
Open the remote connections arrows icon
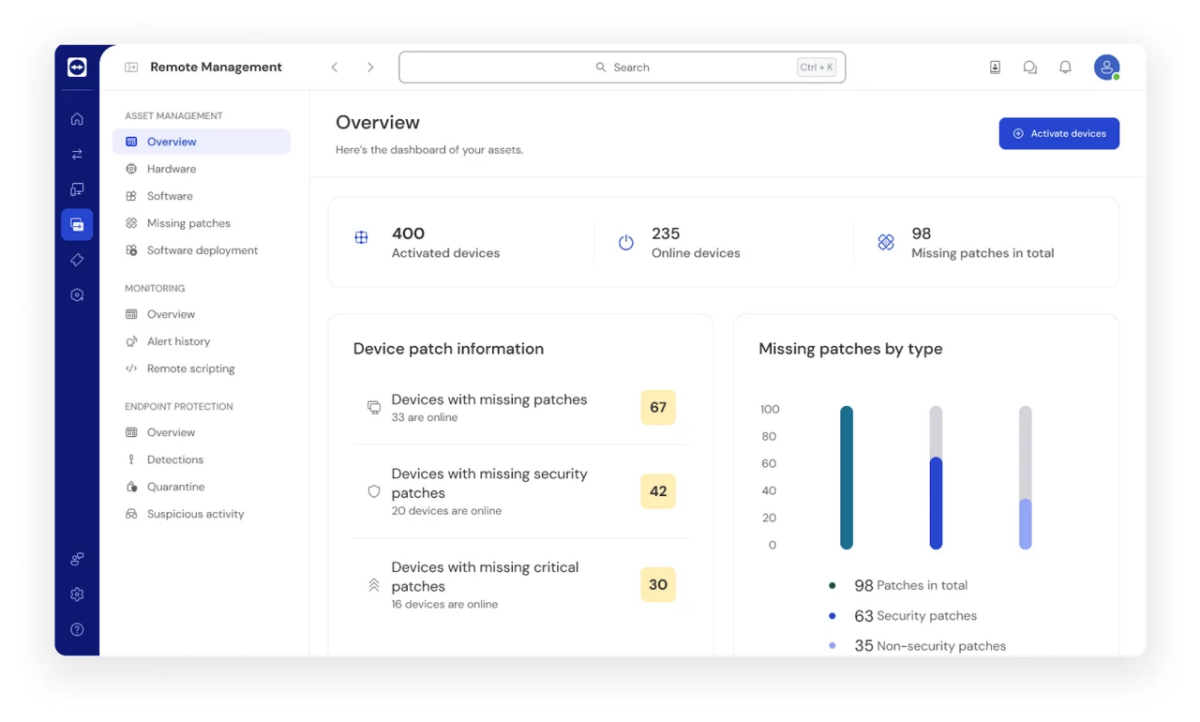pyautogui.click(x=77, y=154)
